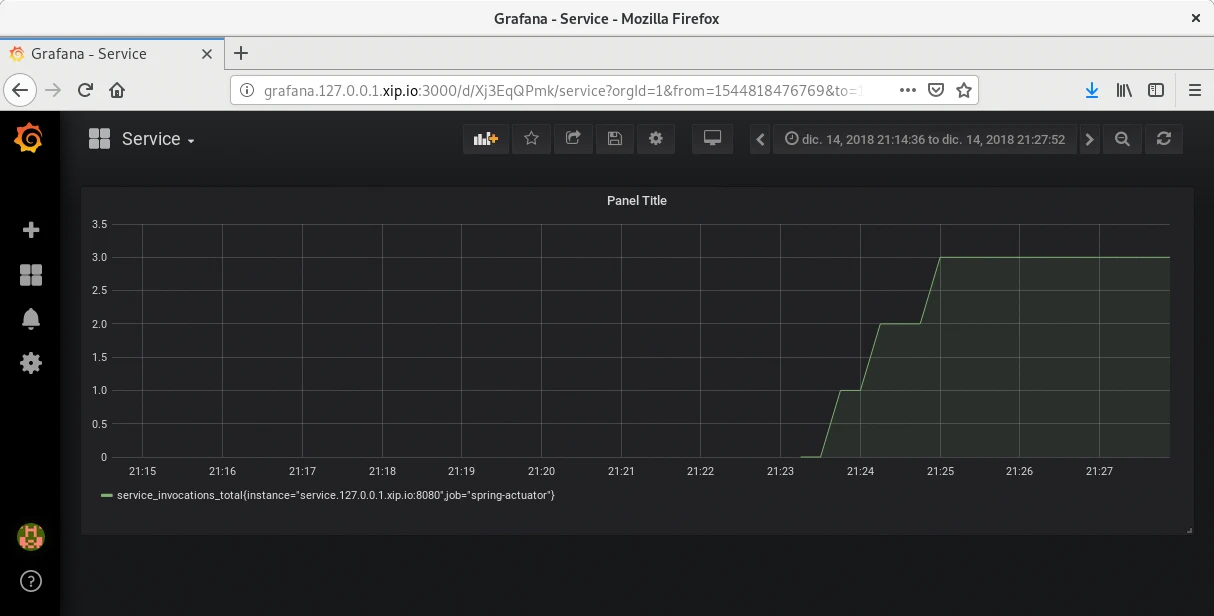Open the Dashboards icon in sidebar
This screenshot has width=1214, height=616.
[30, 275]
